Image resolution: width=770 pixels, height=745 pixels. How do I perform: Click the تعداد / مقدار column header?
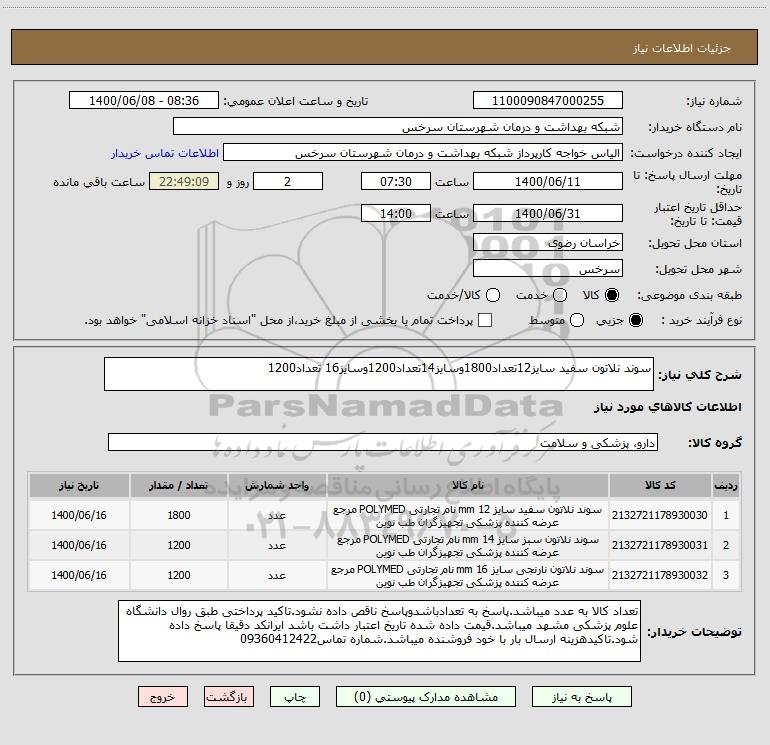coord(179,486)
